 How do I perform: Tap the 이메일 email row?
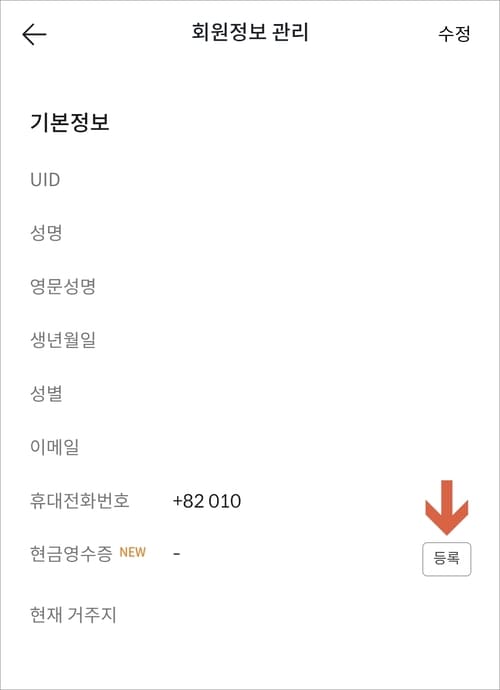click(250, 447)
